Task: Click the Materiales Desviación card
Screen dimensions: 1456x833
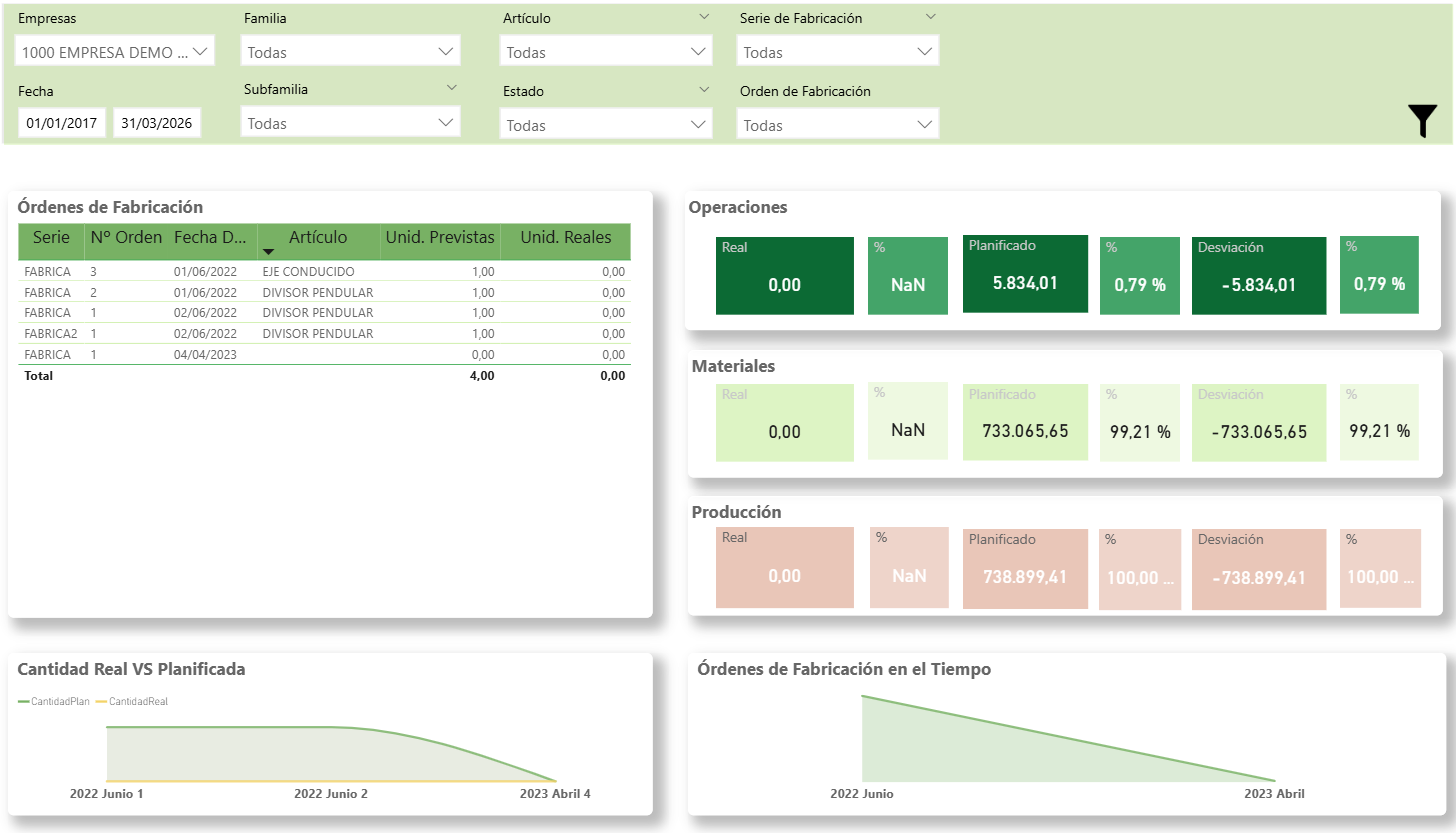Action: (1259, 423)
